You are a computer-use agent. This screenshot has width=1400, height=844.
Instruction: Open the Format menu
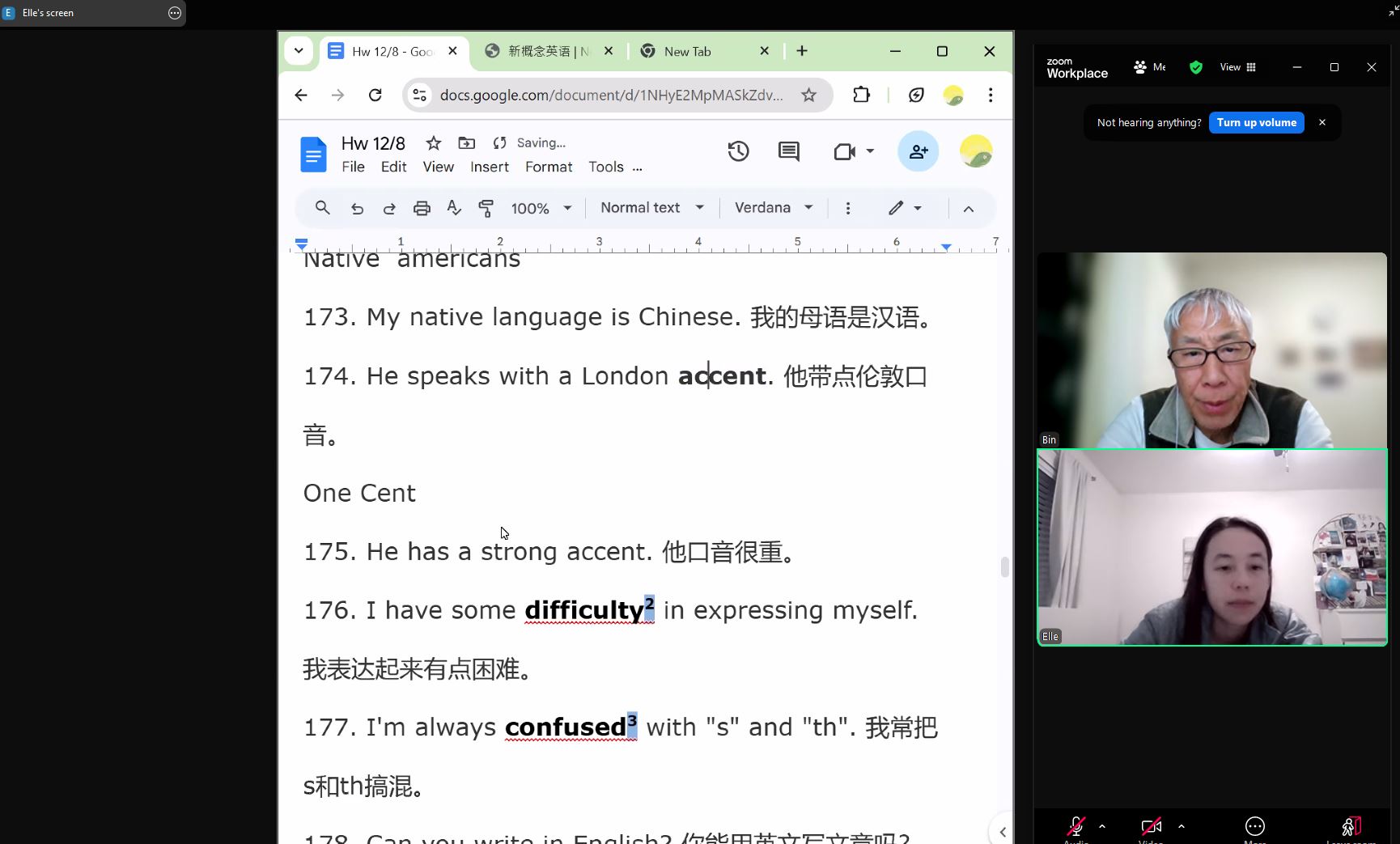click(549, 167)
